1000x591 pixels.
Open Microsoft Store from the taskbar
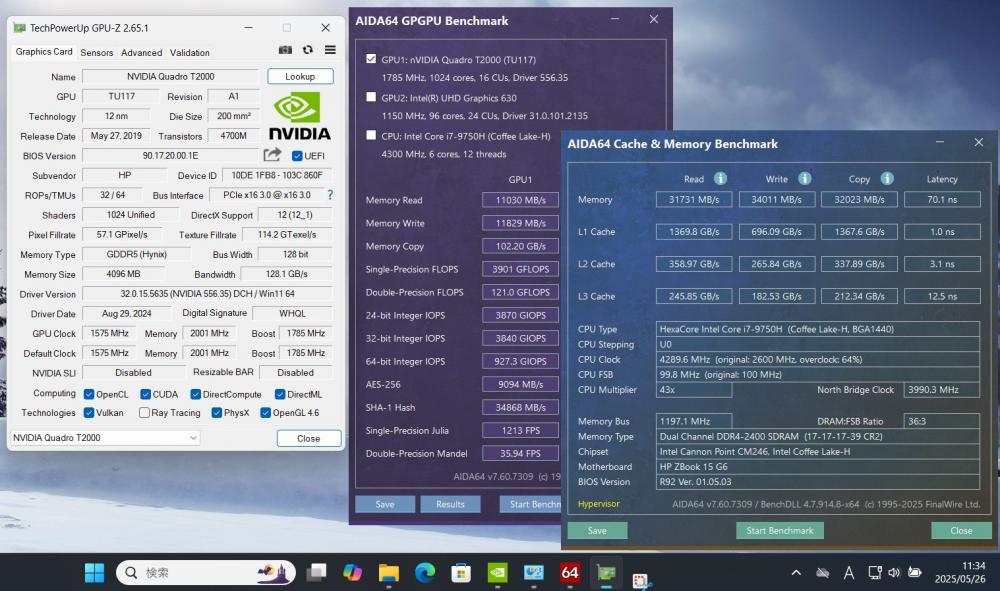(461, 573)
